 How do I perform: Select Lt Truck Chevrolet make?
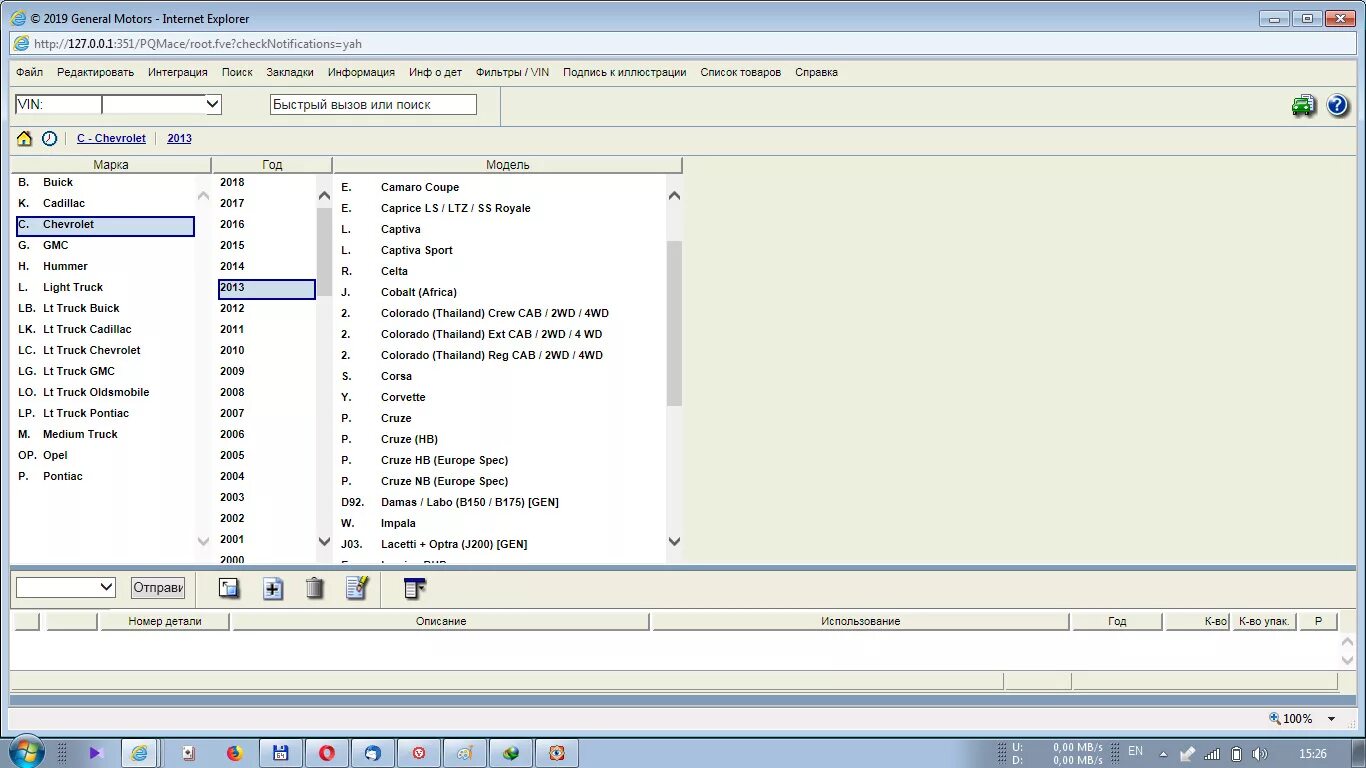tap(91, 350)
